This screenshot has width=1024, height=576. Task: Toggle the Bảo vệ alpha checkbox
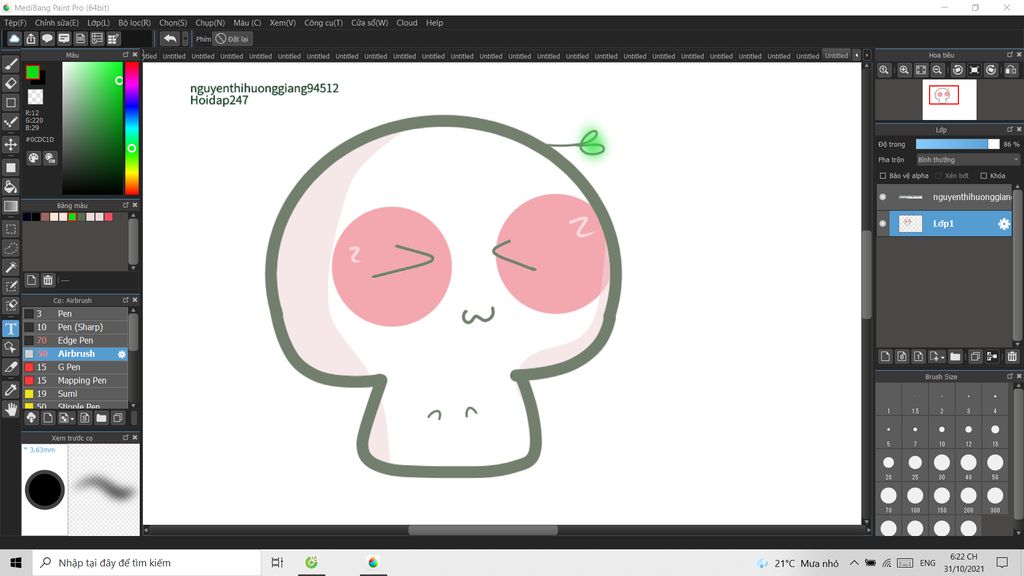tap(883, 176)
